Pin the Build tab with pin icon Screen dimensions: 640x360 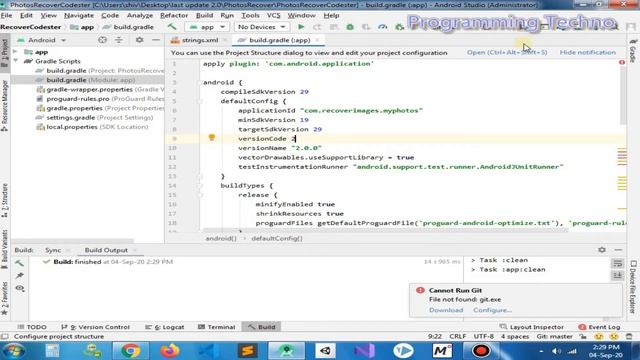19,276
